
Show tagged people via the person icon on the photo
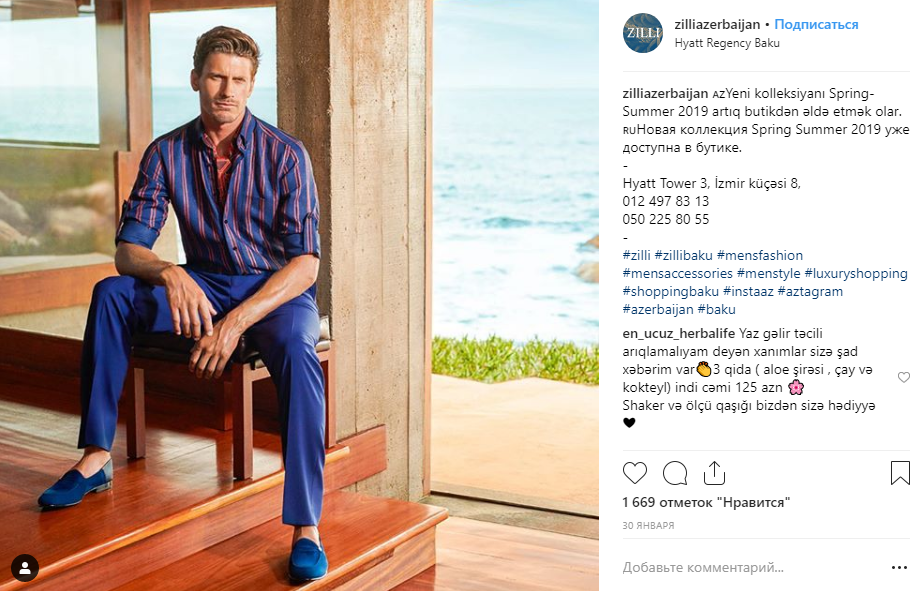[25, 568]
